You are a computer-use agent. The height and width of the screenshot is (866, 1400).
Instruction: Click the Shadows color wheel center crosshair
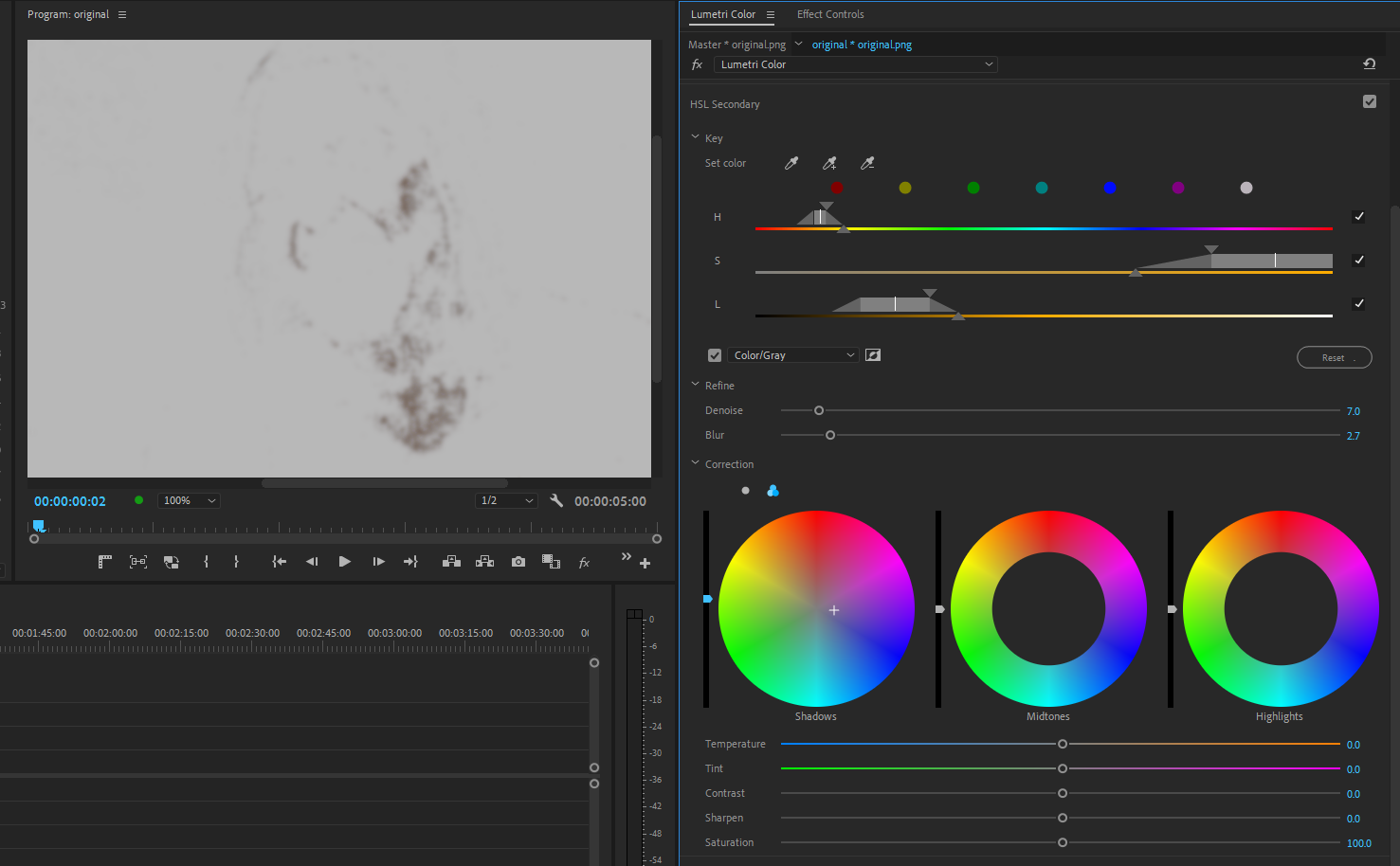[x=834, y=610]
